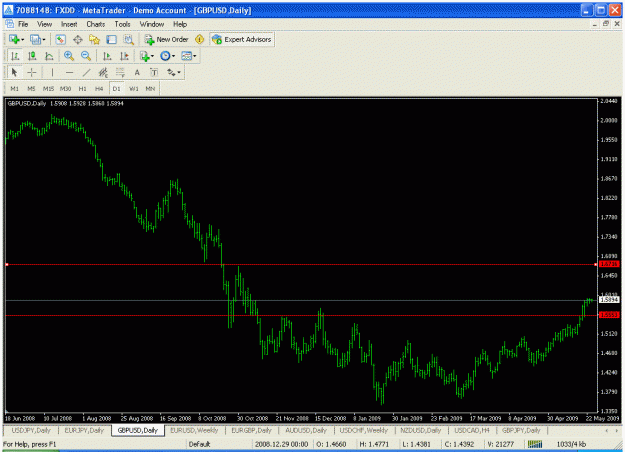The width and height of the screenshot is (625, 452).
Task: Click the MetaTrader document icon beside File
Action: [9, 24]
